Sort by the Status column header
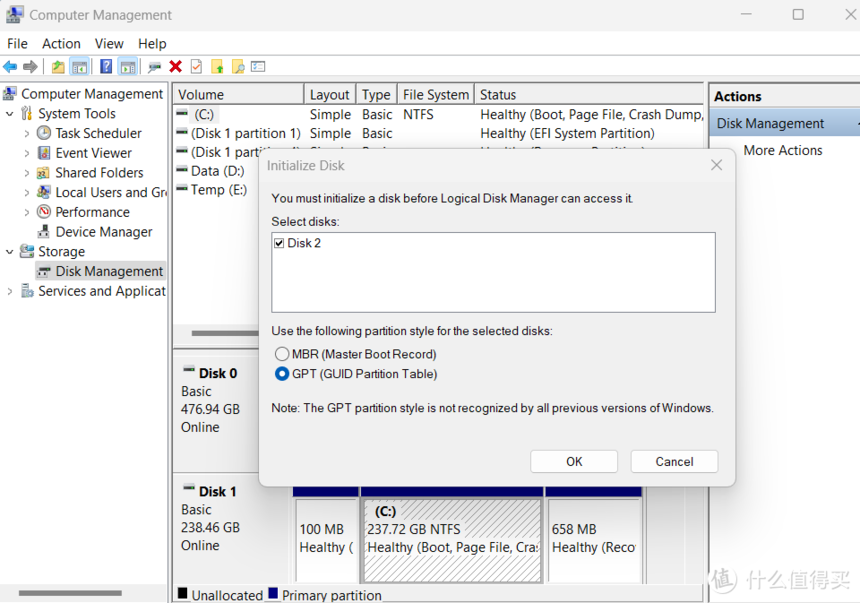Screen dimensions: 860x603 point(590,94)
